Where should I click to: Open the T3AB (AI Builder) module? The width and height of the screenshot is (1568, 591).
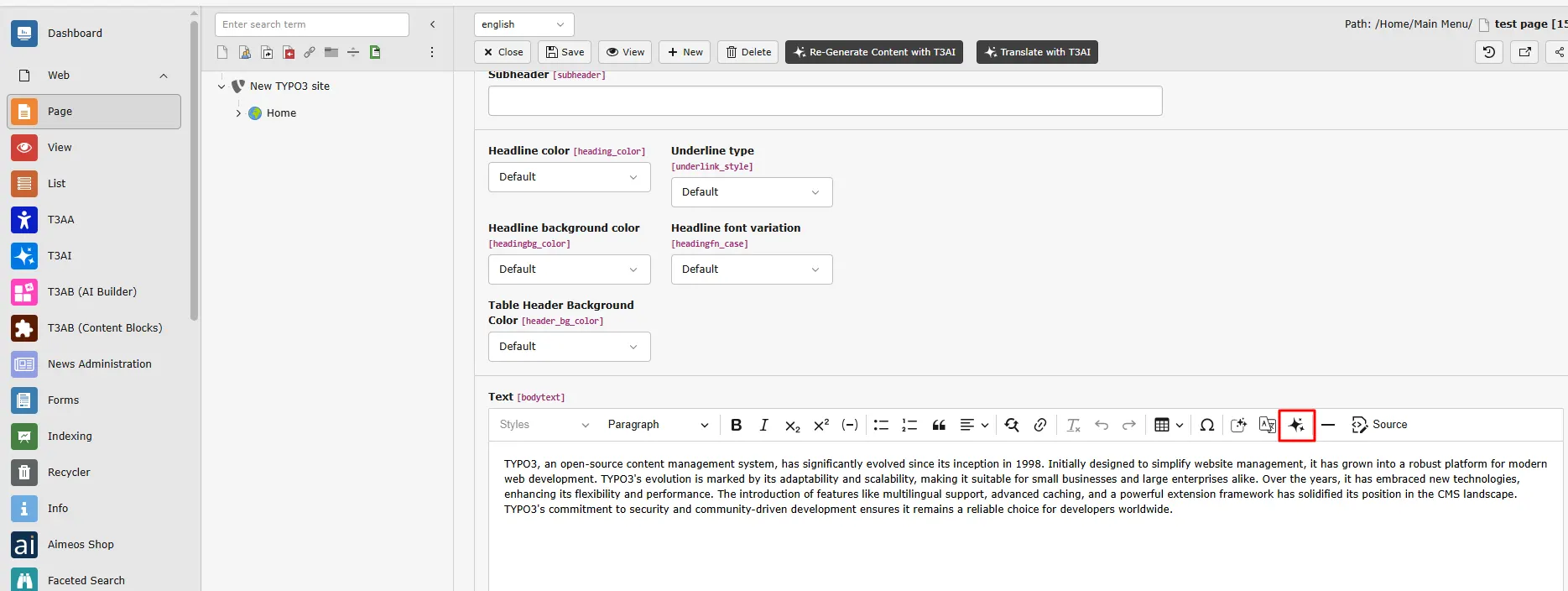pyautogui.click(x=94, y=292)
